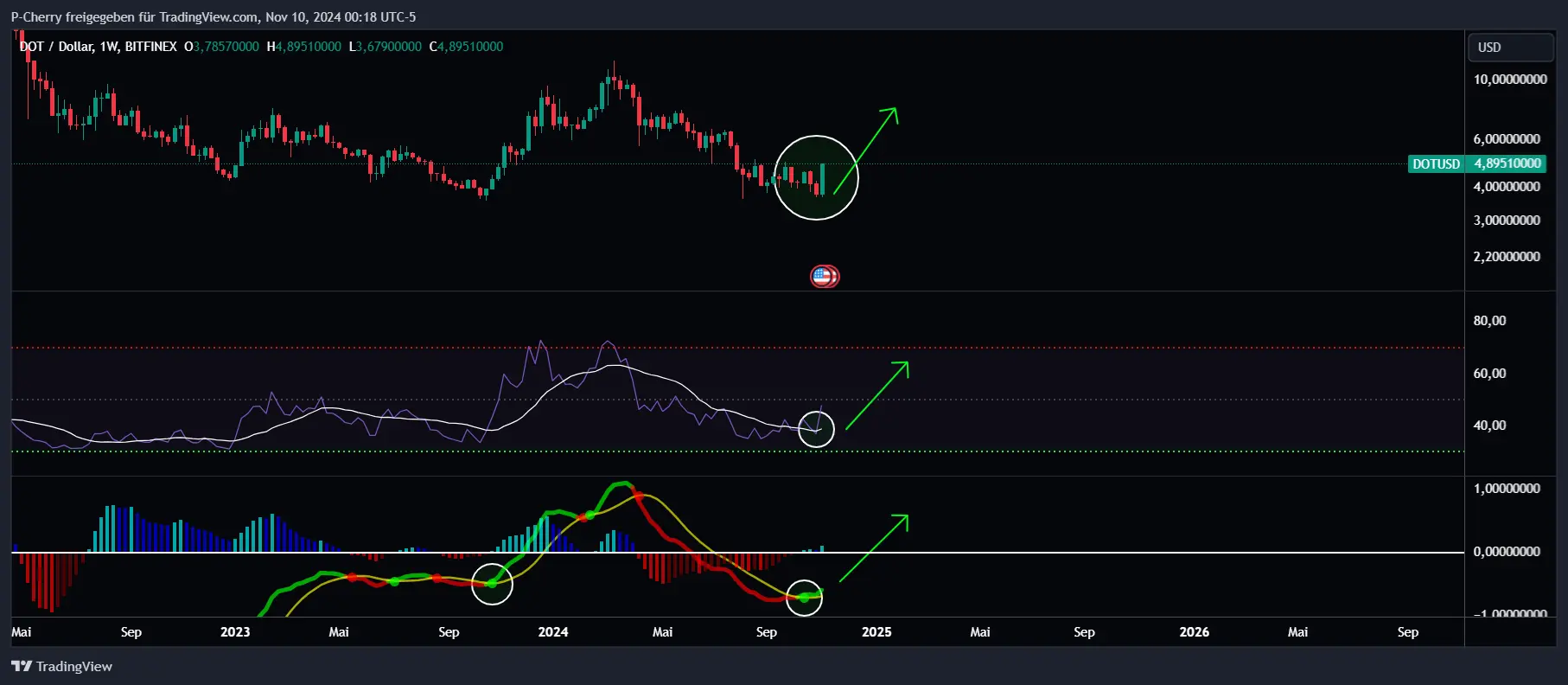Image resolution: width=1568 pixels, height=685 pixels.
Task: Click the 2023 time axis label
Action: point(235,632)
